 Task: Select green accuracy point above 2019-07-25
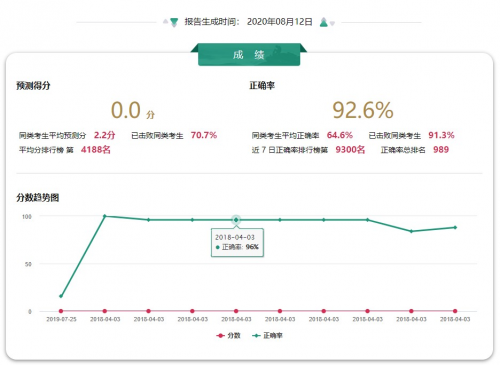point(61,296)
